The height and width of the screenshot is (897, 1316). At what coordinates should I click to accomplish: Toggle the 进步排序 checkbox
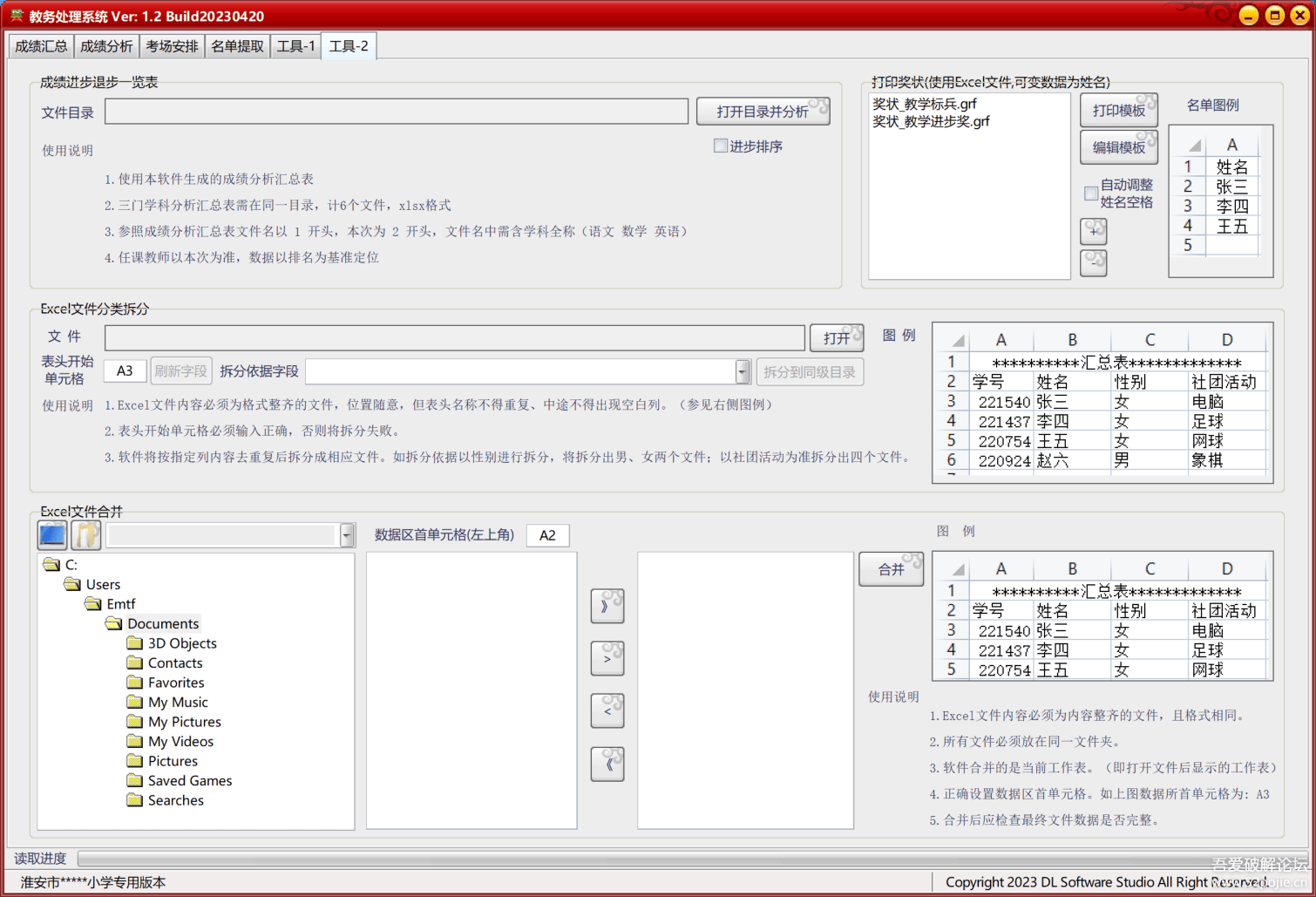(x=721, y=146)
